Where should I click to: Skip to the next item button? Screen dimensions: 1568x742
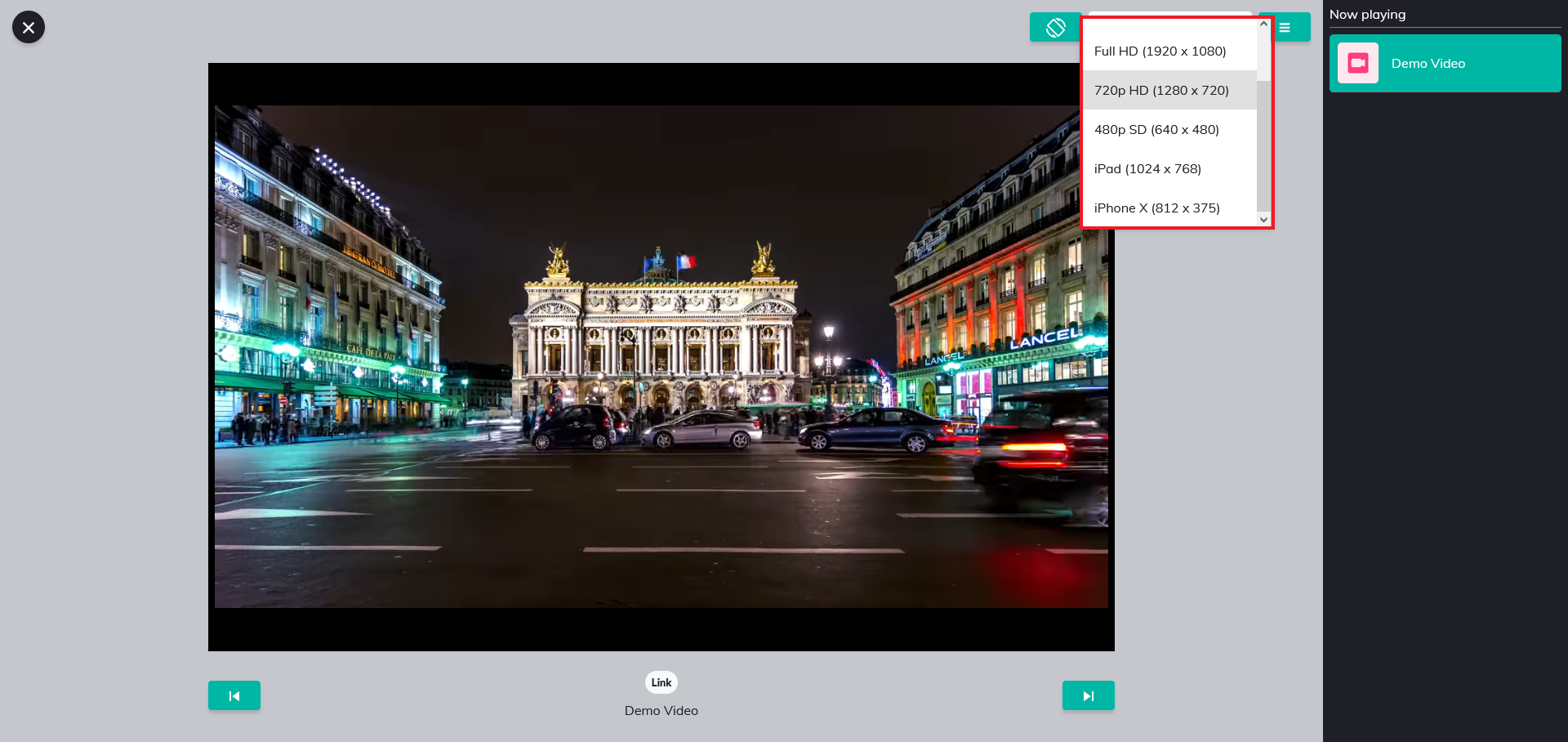pyautogui.click(x=1088, y=695)
